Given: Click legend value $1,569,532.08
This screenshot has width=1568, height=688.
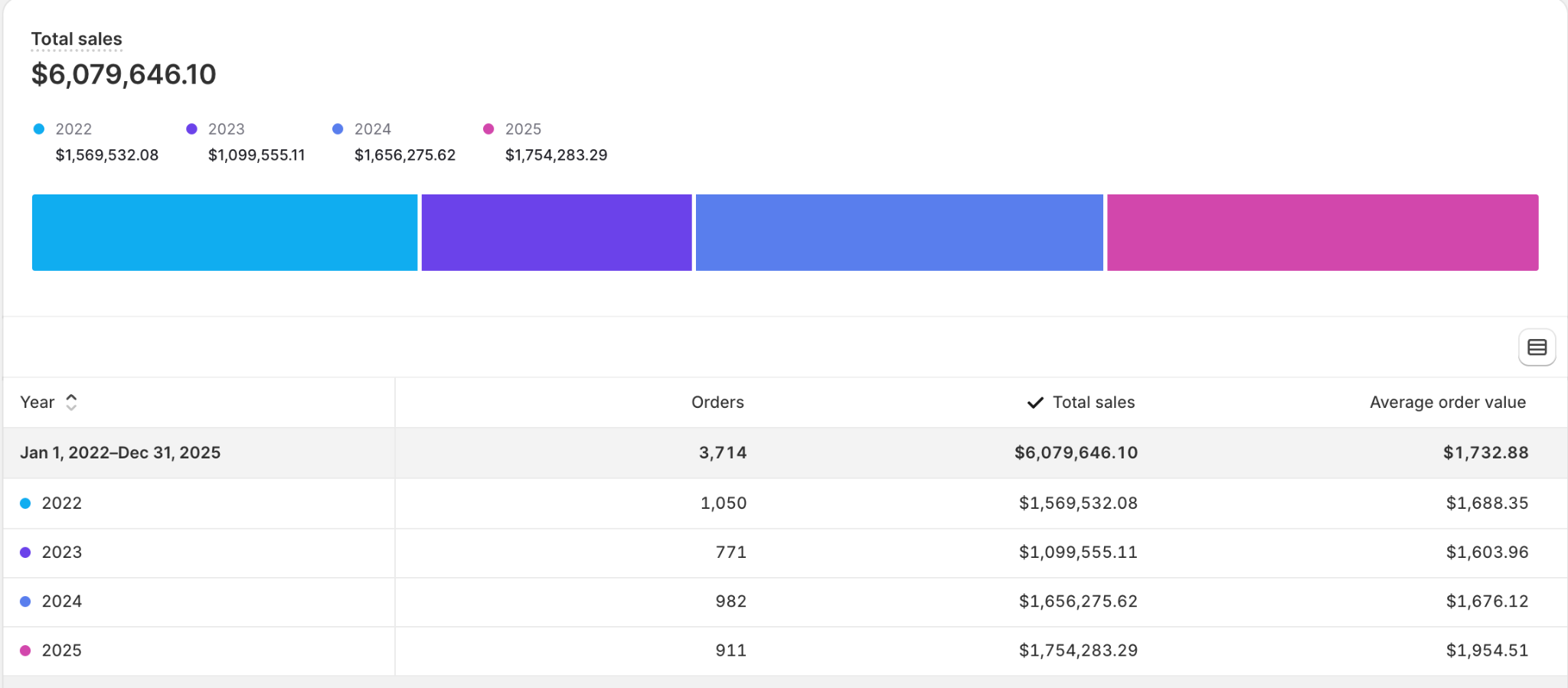Looking at the screenshot, I should click(x=107, y=155).
